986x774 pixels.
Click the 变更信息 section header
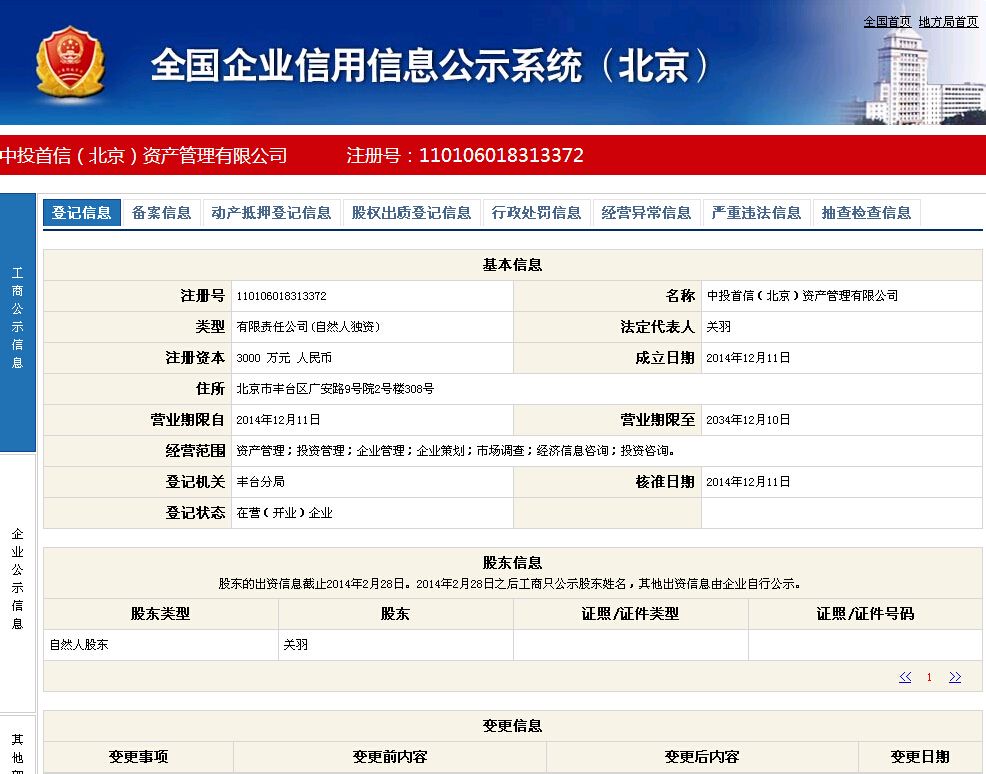[x=512, y=726]
